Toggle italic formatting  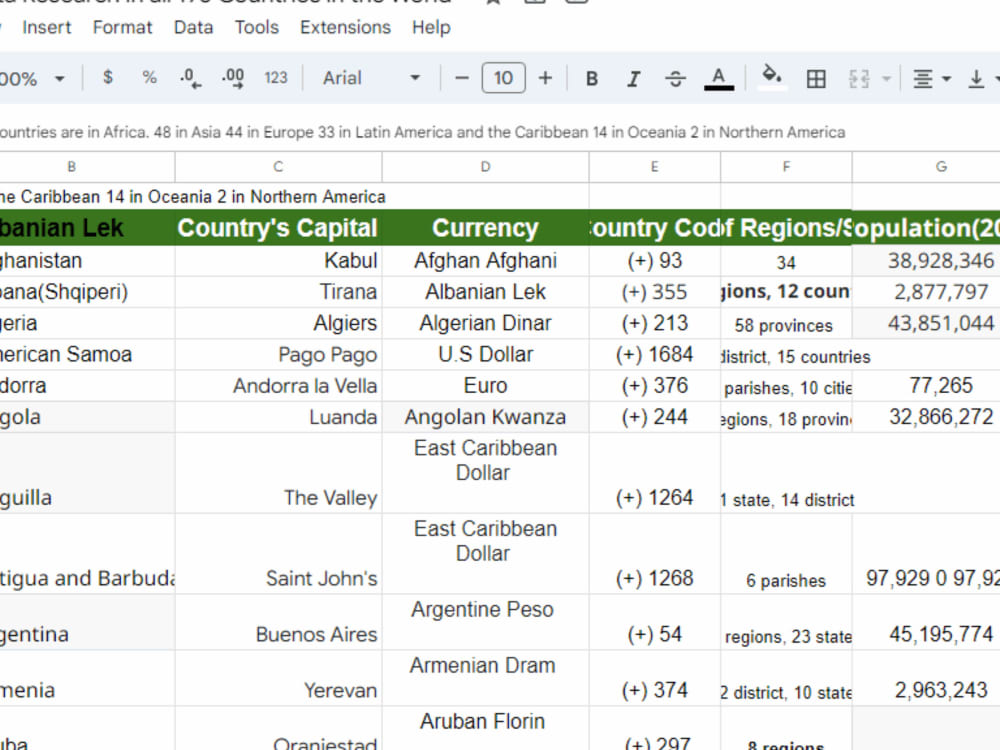coord(633,77)
